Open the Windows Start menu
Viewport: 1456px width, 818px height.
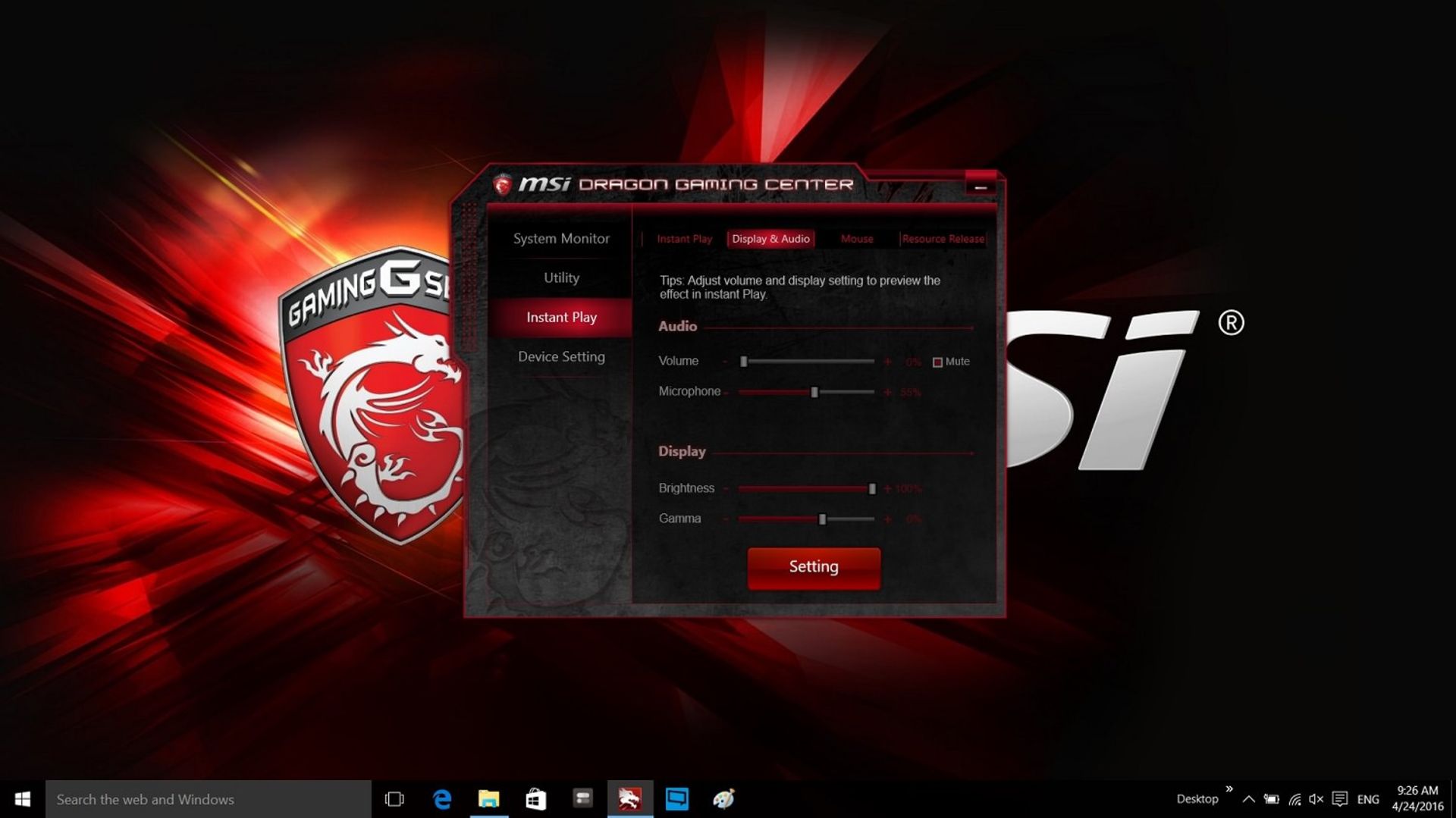[23, 799]
